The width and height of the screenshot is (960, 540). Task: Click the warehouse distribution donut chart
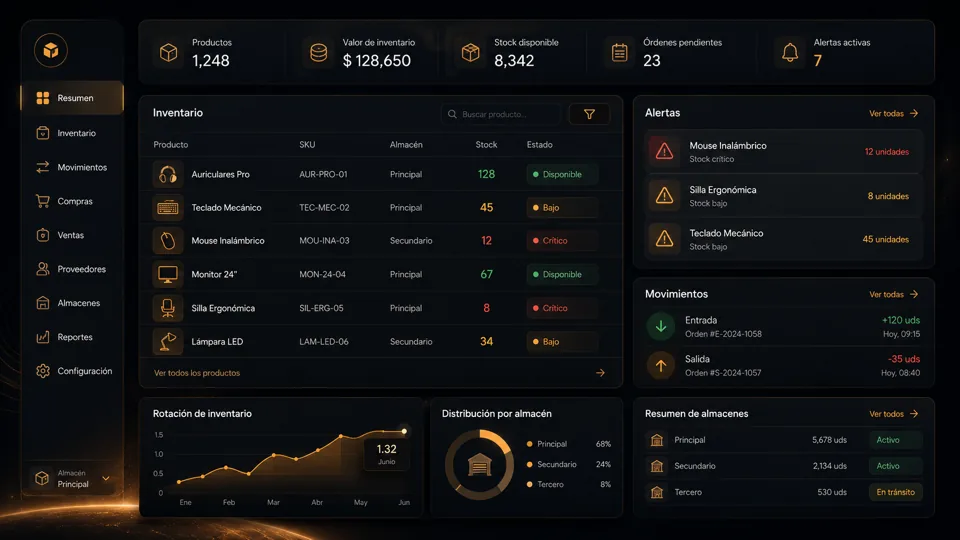coord(479,465)
